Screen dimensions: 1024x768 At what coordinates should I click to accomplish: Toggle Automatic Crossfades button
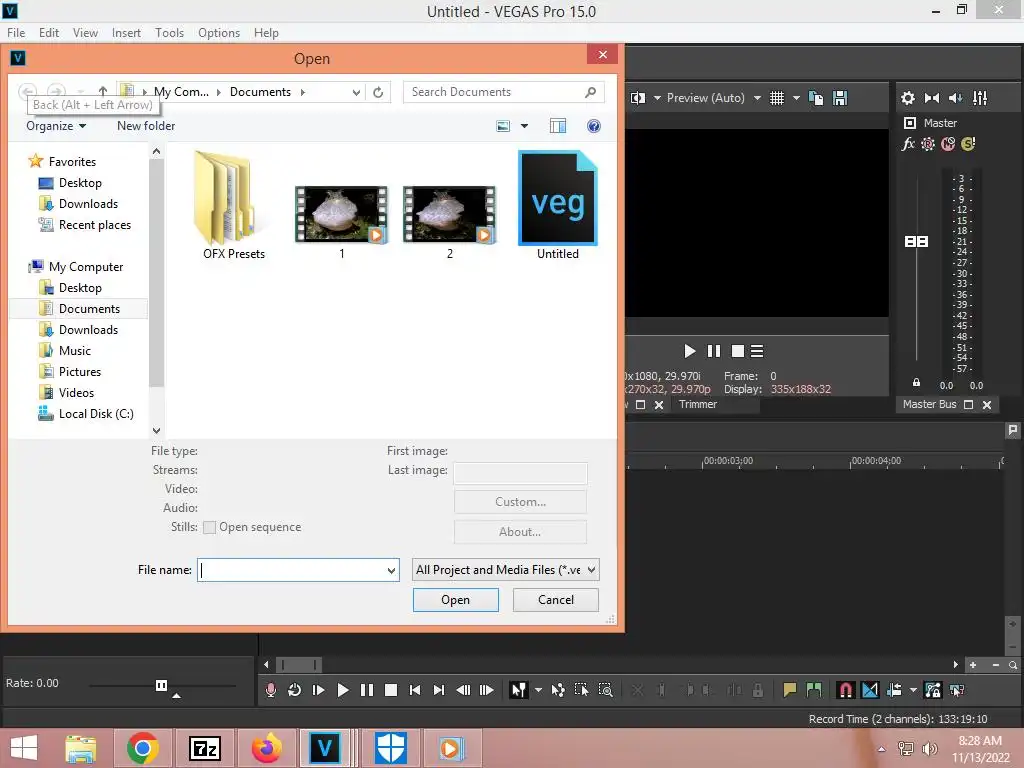[x=870, y=690]
